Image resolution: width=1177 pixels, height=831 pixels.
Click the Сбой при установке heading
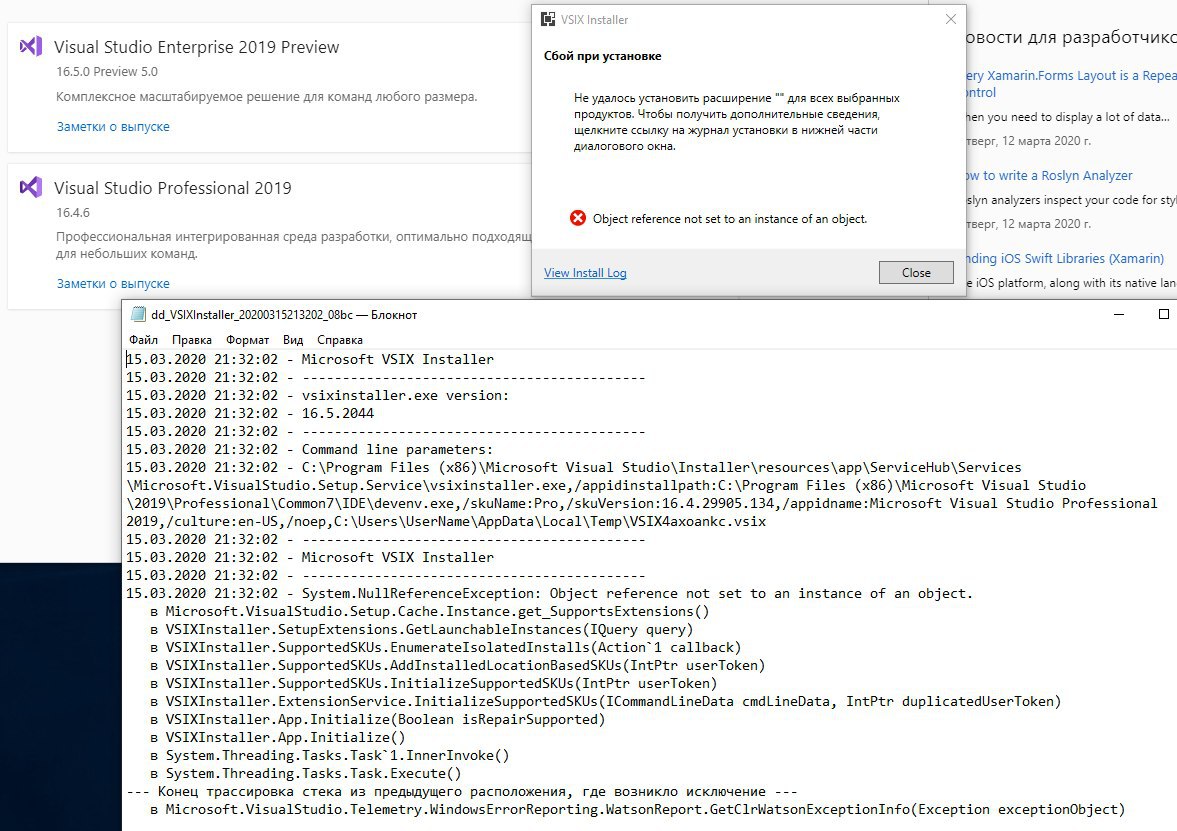(603, 56)
